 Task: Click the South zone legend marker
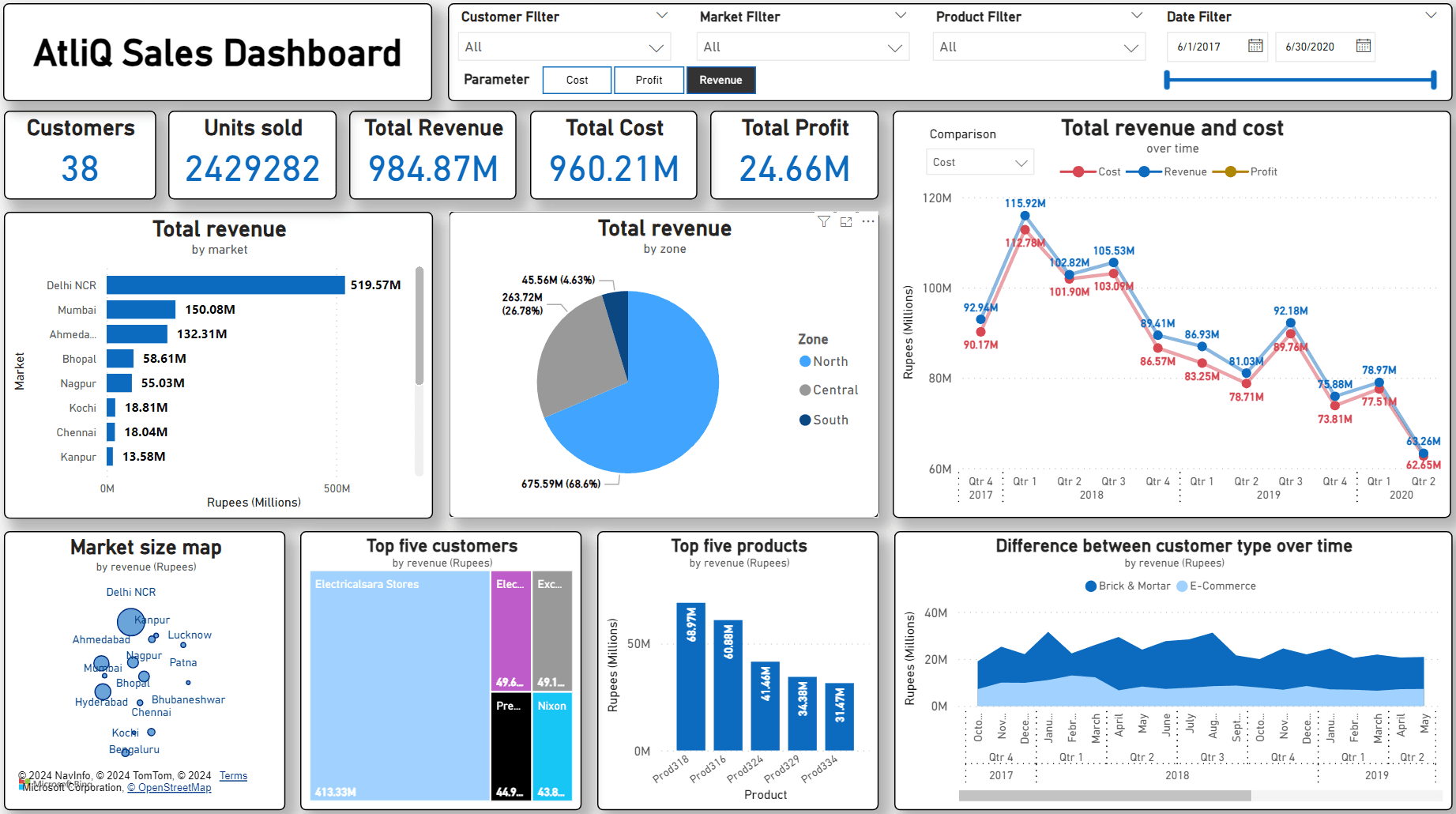tap(805, 420)
